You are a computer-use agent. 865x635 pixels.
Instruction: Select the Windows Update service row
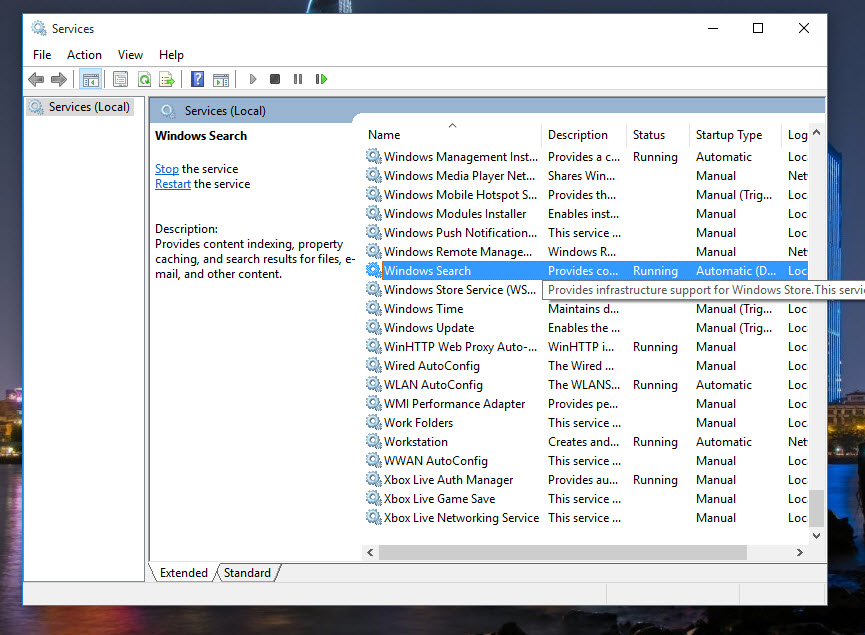[429, 328]
